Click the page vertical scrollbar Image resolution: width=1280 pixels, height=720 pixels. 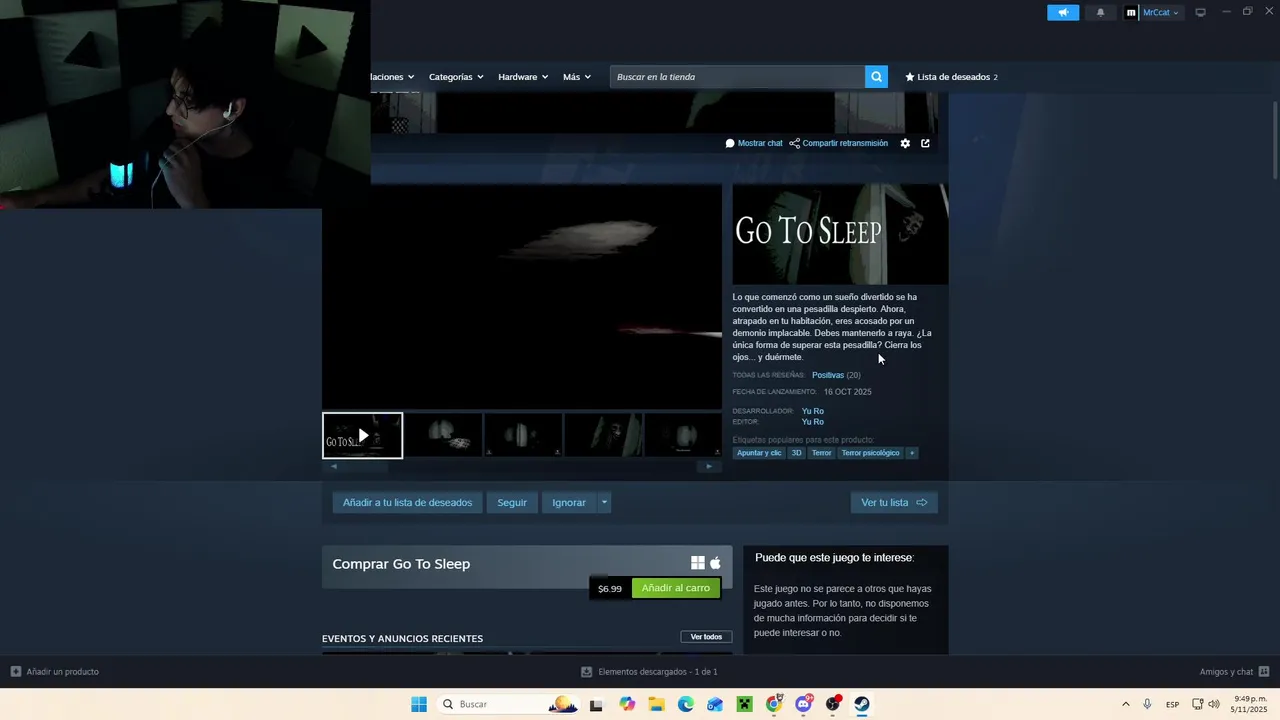pos(1275,140)
